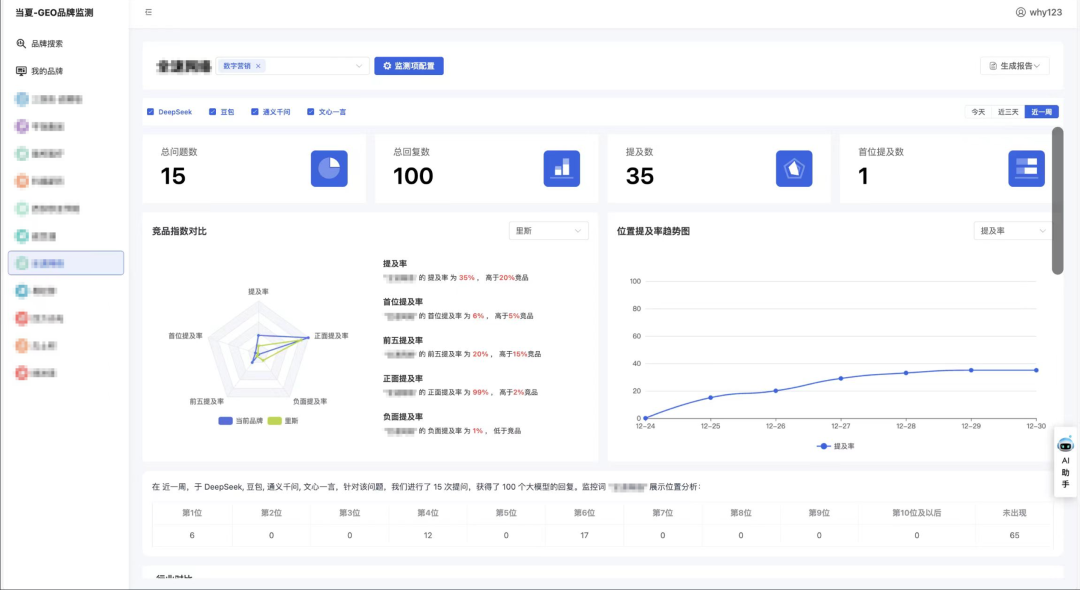Click the sidebar collapse icon
The image size is (1080, 590).
[x=149, y=12]
